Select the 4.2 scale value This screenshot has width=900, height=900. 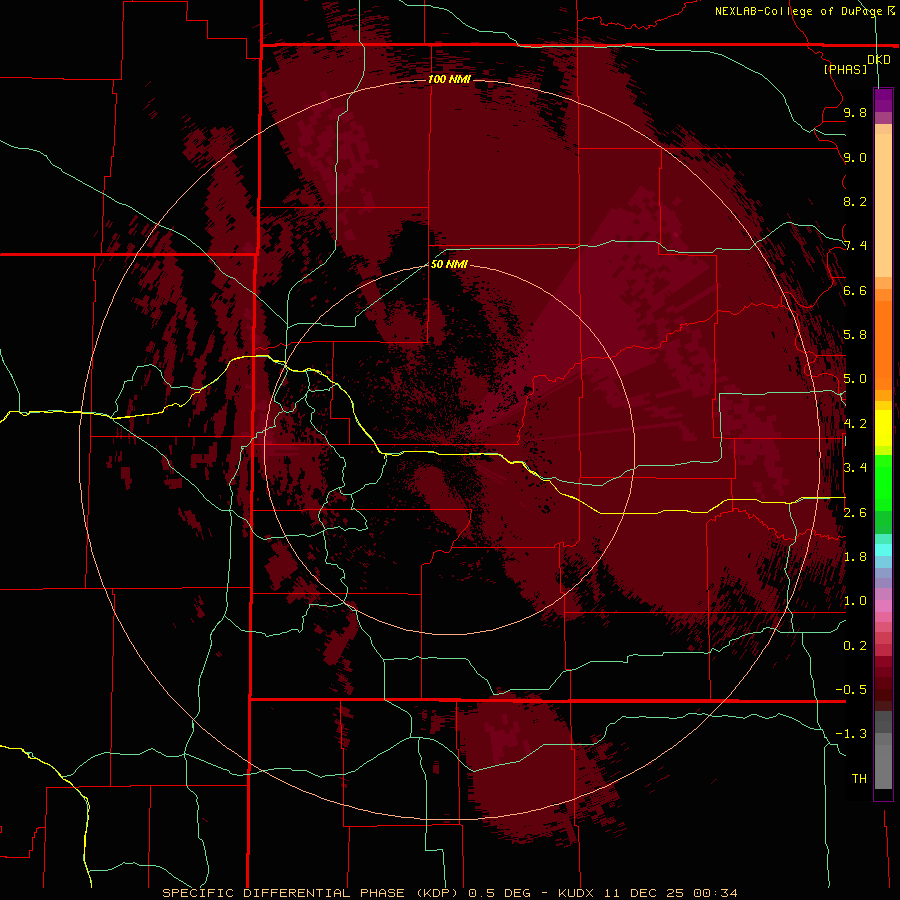tap(855, 424)
